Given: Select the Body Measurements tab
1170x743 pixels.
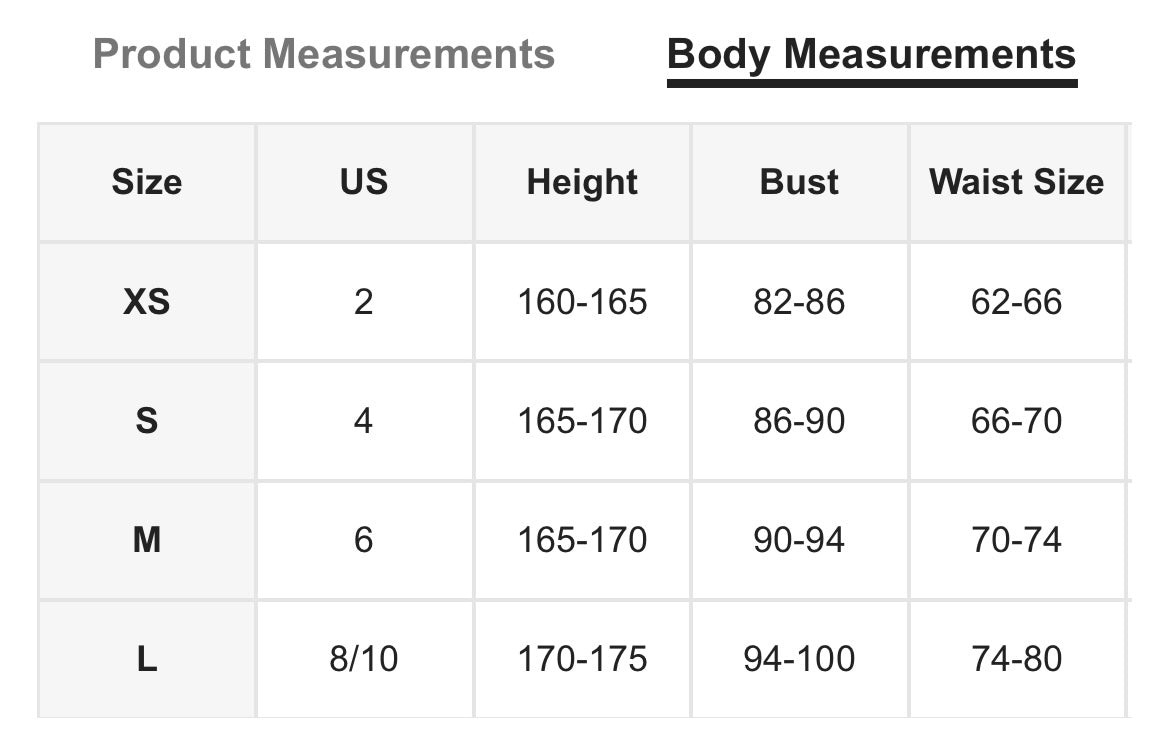Looking at the screenshot, I should click(871, 53).
